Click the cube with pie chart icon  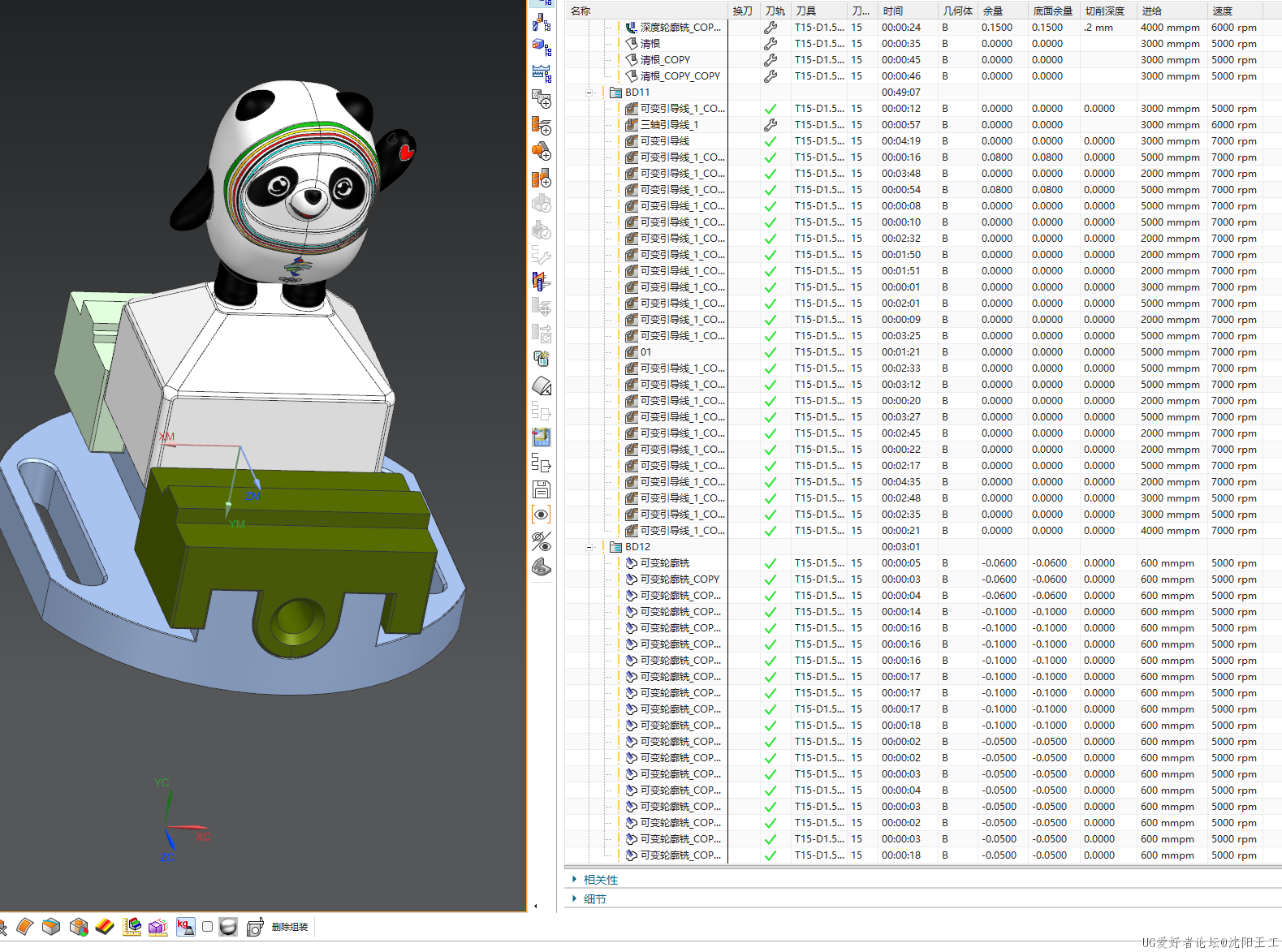[79, 927]
